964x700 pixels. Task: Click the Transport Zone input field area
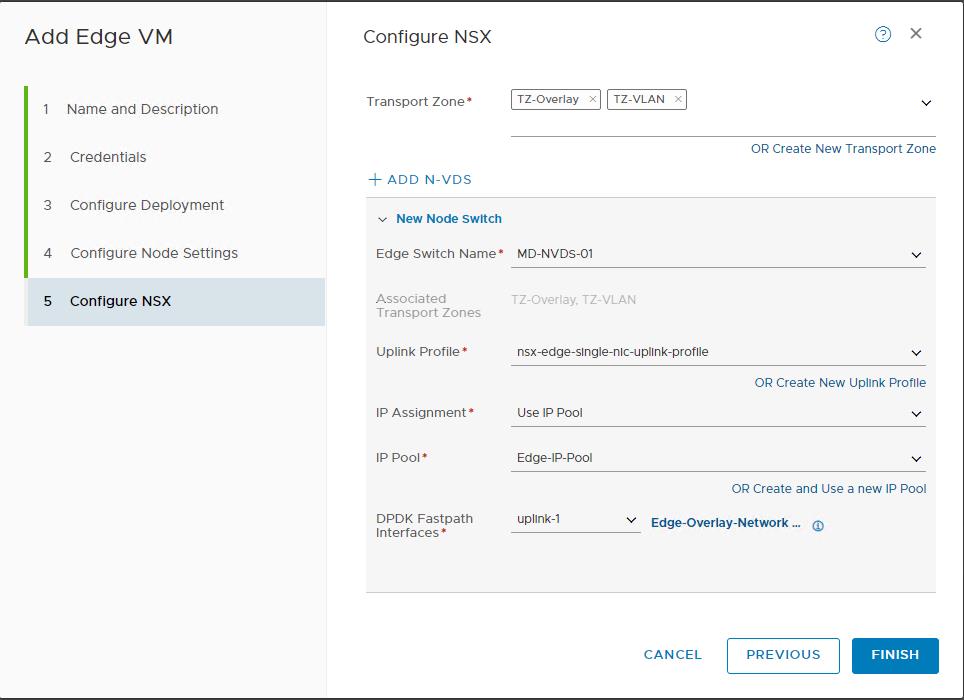click(723, 112)
